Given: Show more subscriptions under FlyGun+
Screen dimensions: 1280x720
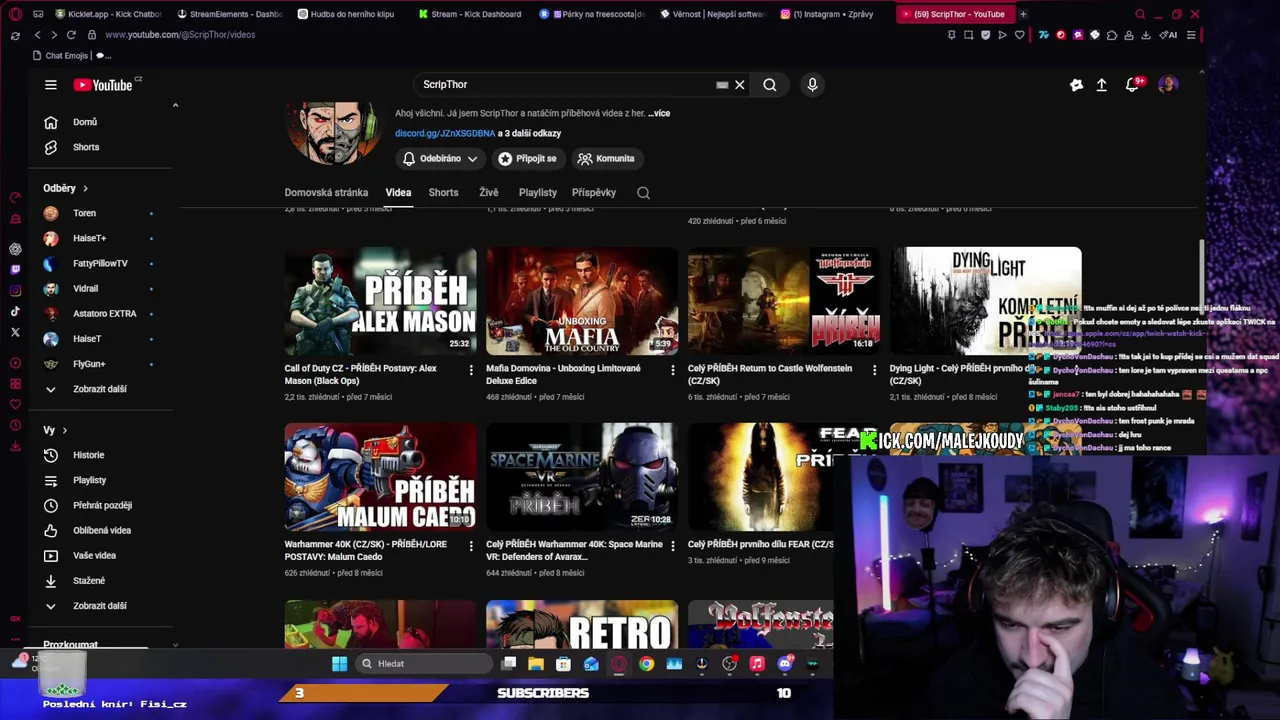Looking at the screenshot, I should pyautogui.click(x=100, y=389).
